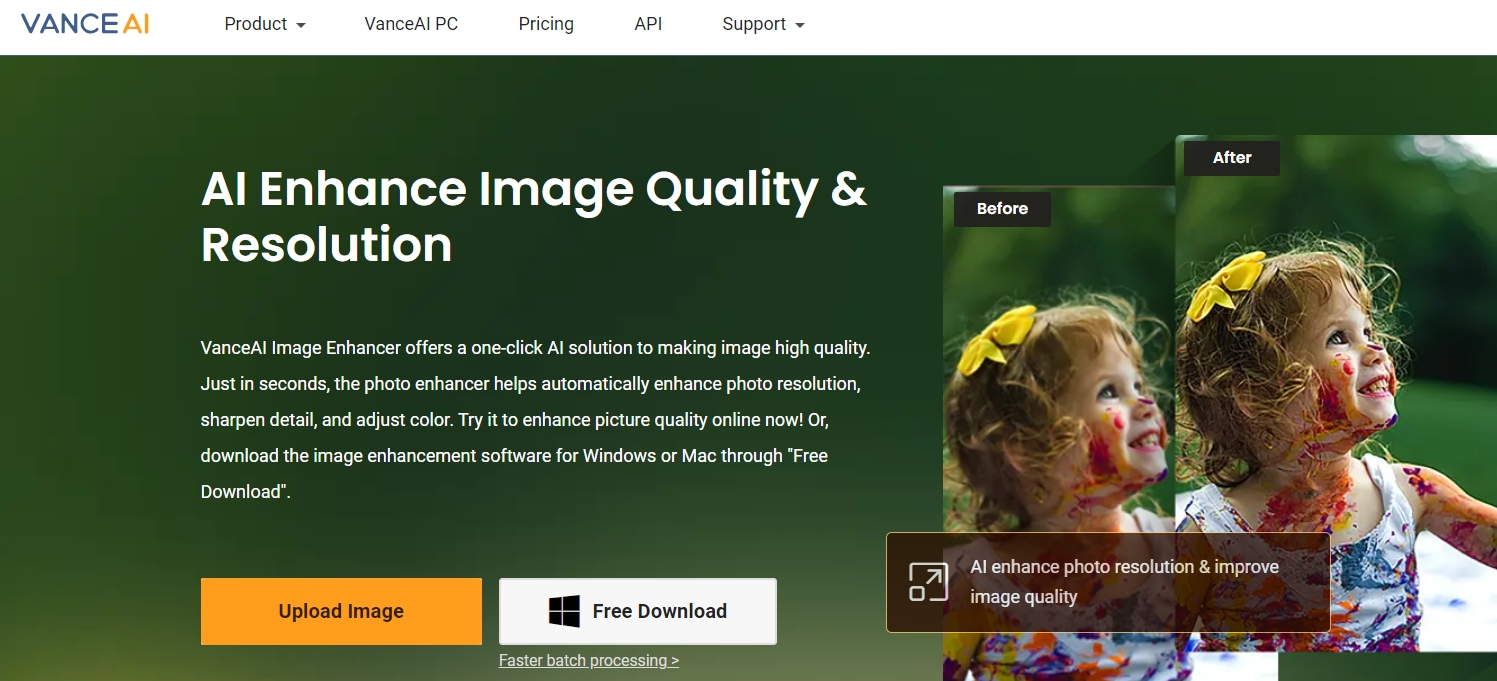Select Pricing in the navigation bar

546,24
